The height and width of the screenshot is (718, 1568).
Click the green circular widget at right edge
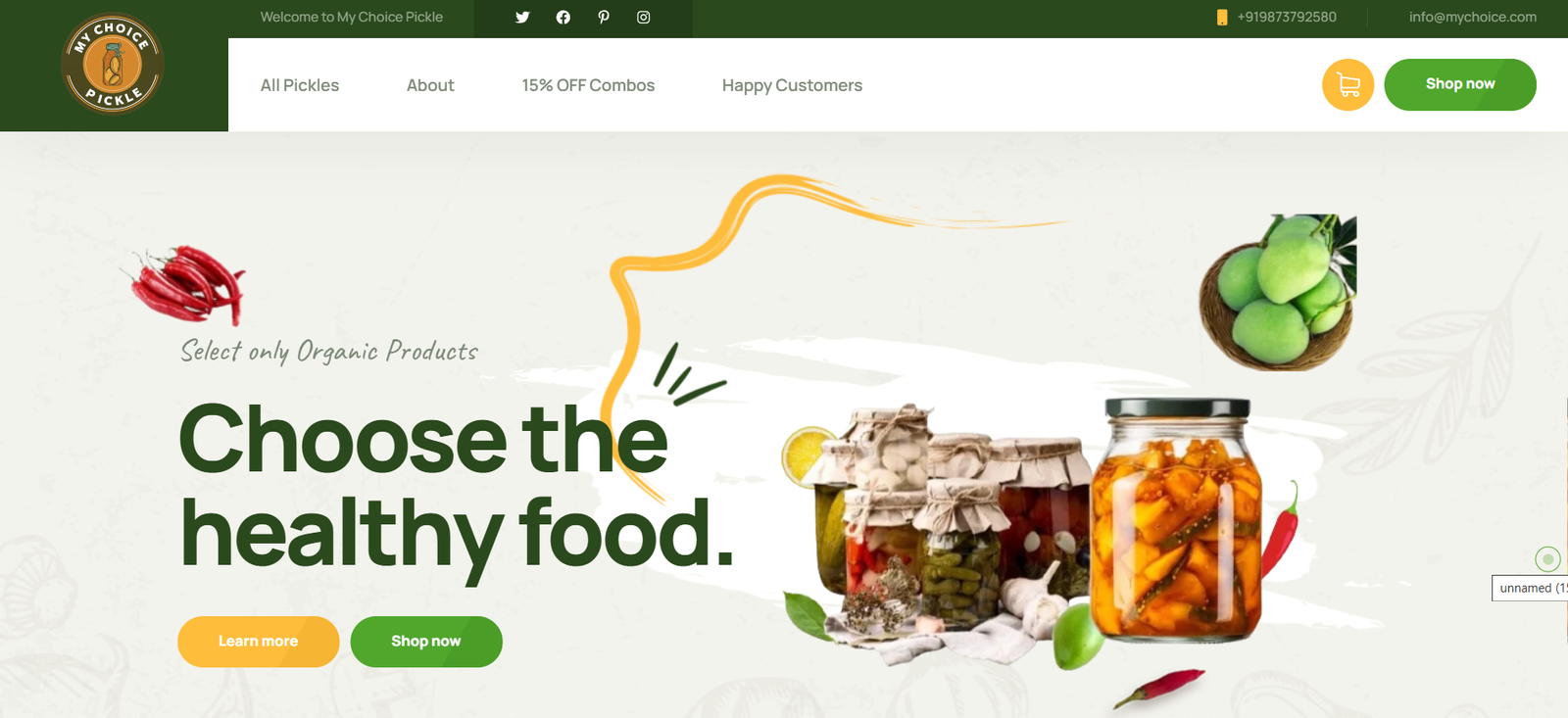click(x=1547, y=559)
